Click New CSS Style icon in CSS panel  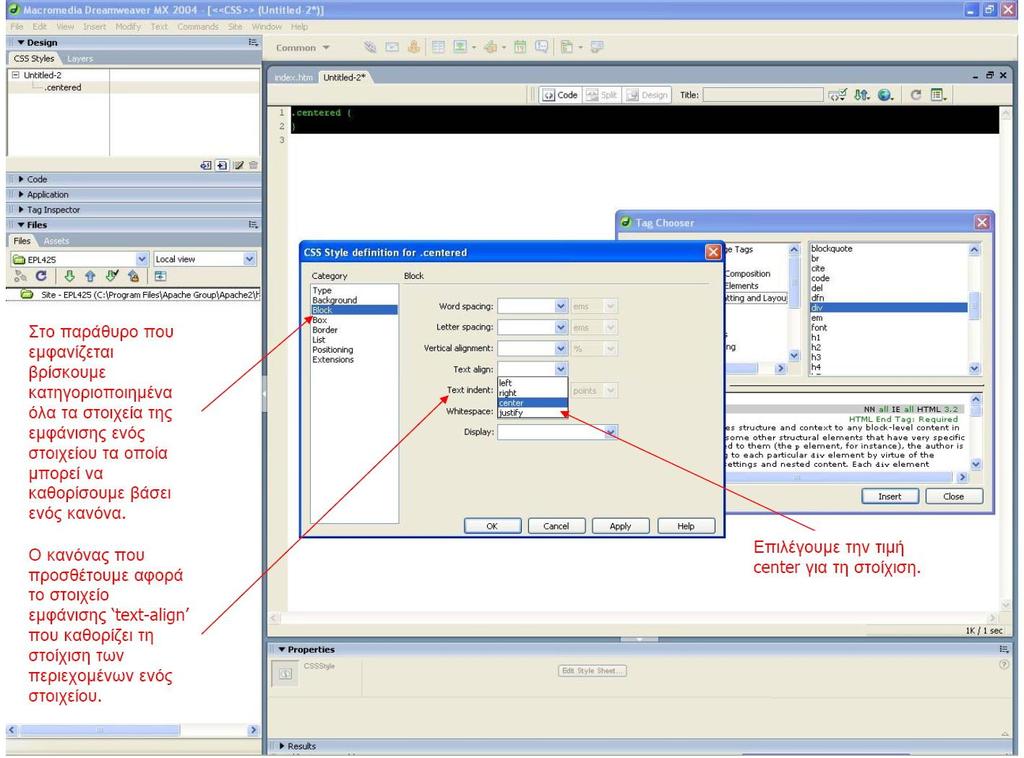point(222,165)
